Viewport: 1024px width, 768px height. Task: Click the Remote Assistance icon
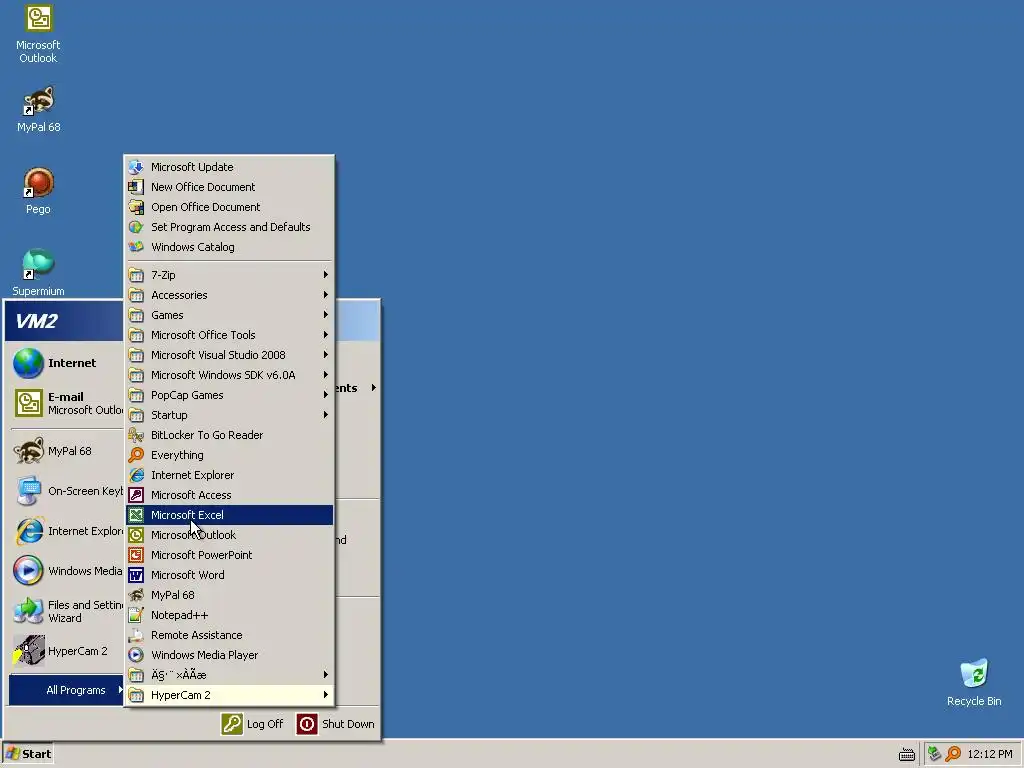coord(136,635)
